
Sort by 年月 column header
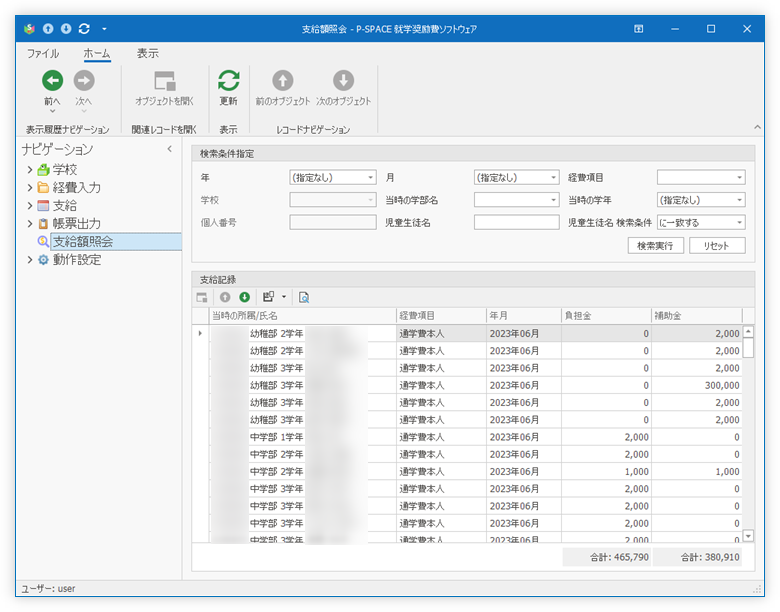[524, 316]
